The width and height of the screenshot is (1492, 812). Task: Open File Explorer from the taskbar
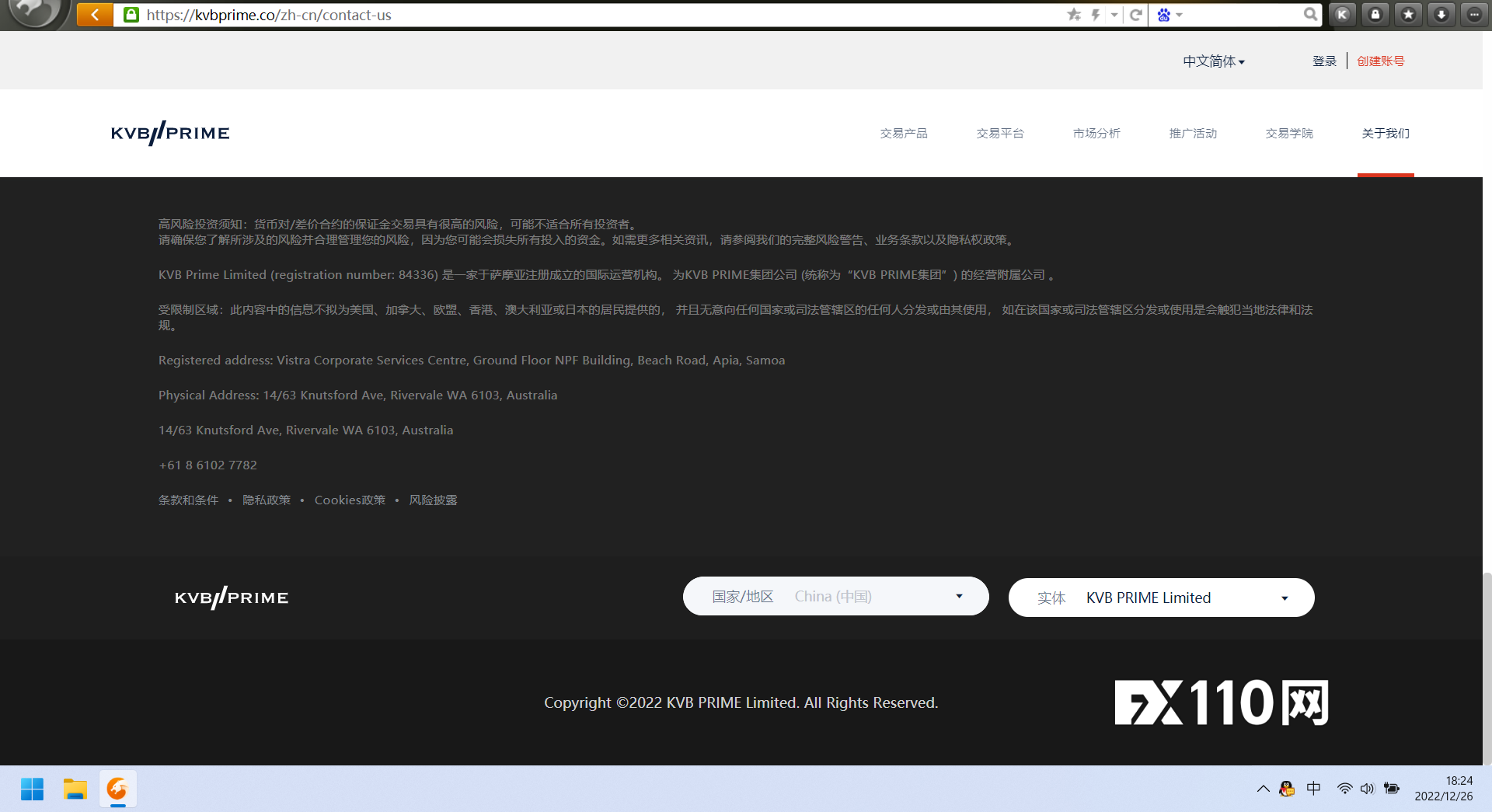click(75, 789)
